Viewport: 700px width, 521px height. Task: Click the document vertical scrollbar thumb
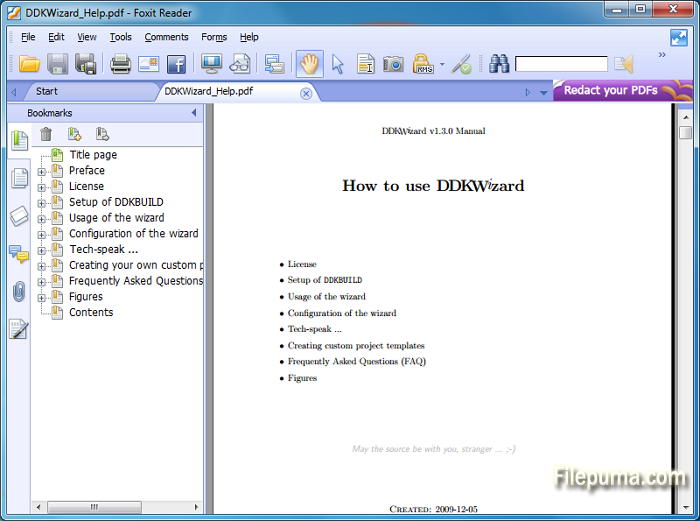[x=685, y=133]
